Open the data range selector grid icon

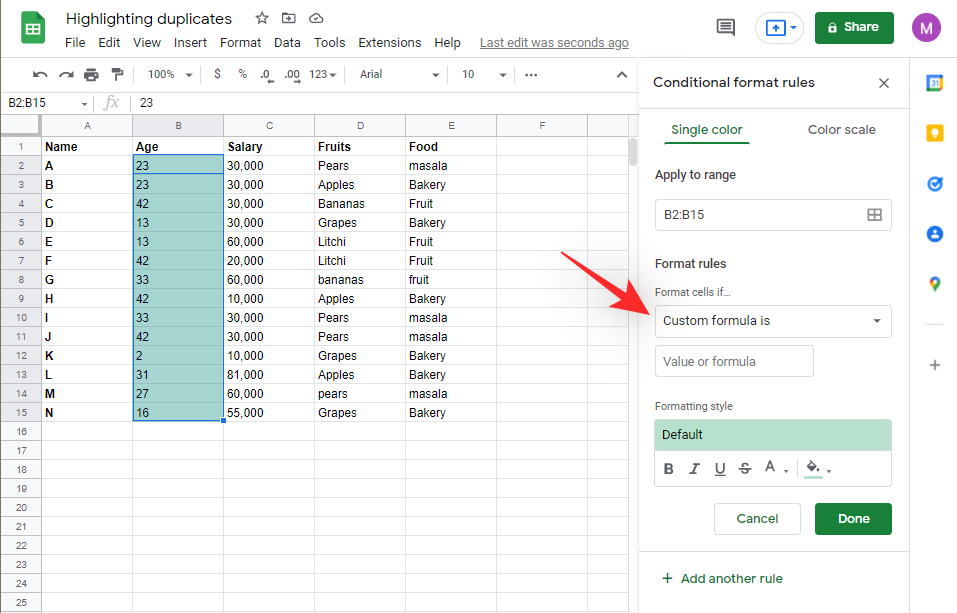(875, 214)
